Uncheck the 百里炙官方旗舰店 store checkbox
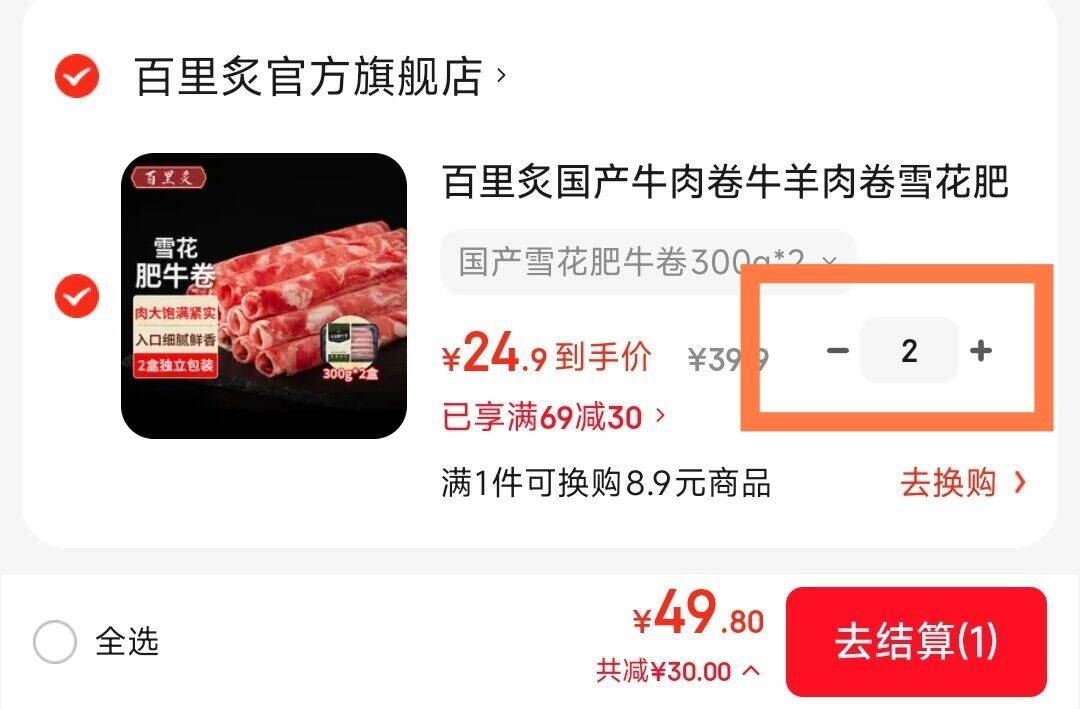 click(76, 76)
